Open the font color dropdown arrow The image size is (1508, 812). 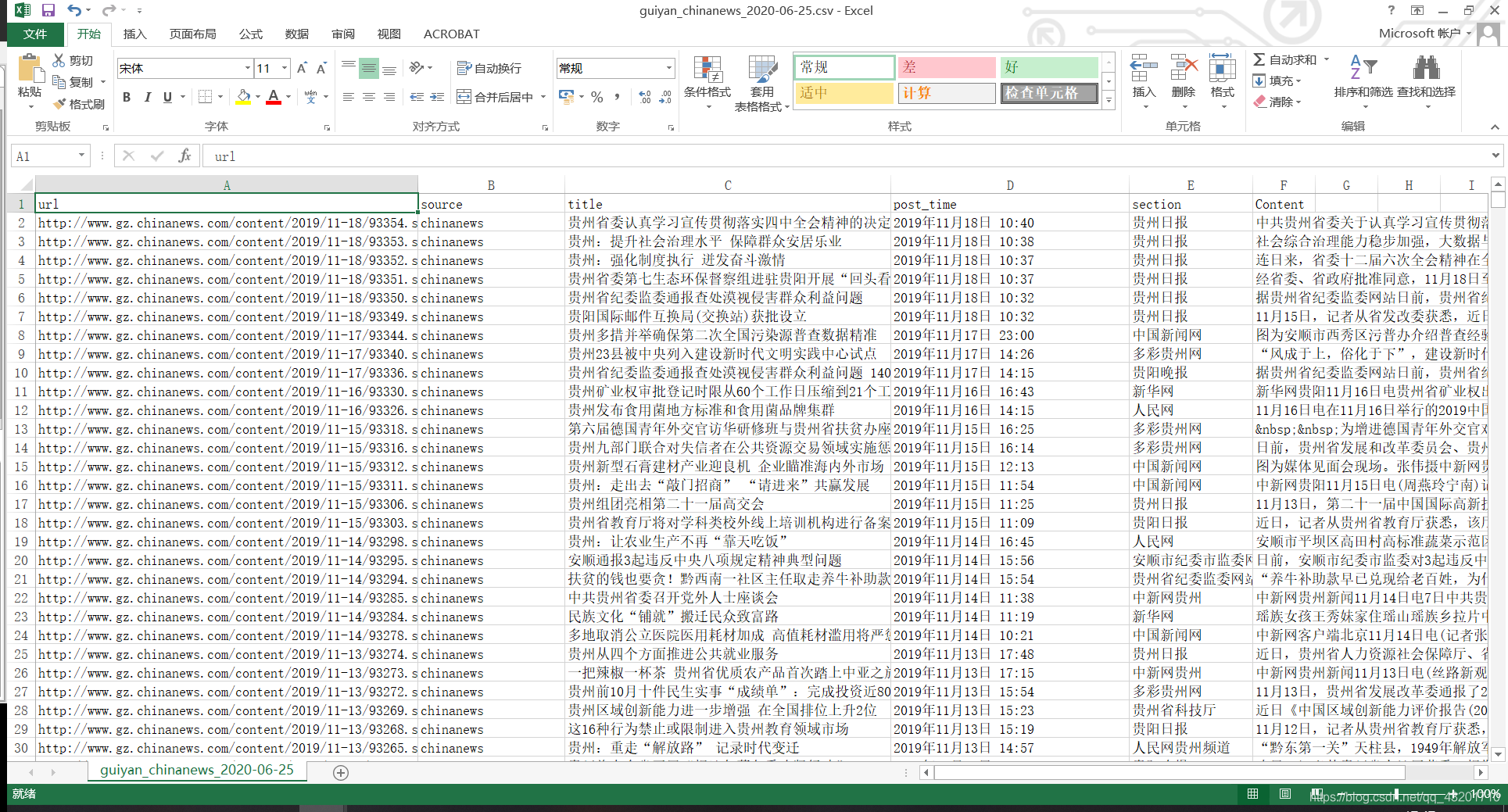tap(288, 97)
